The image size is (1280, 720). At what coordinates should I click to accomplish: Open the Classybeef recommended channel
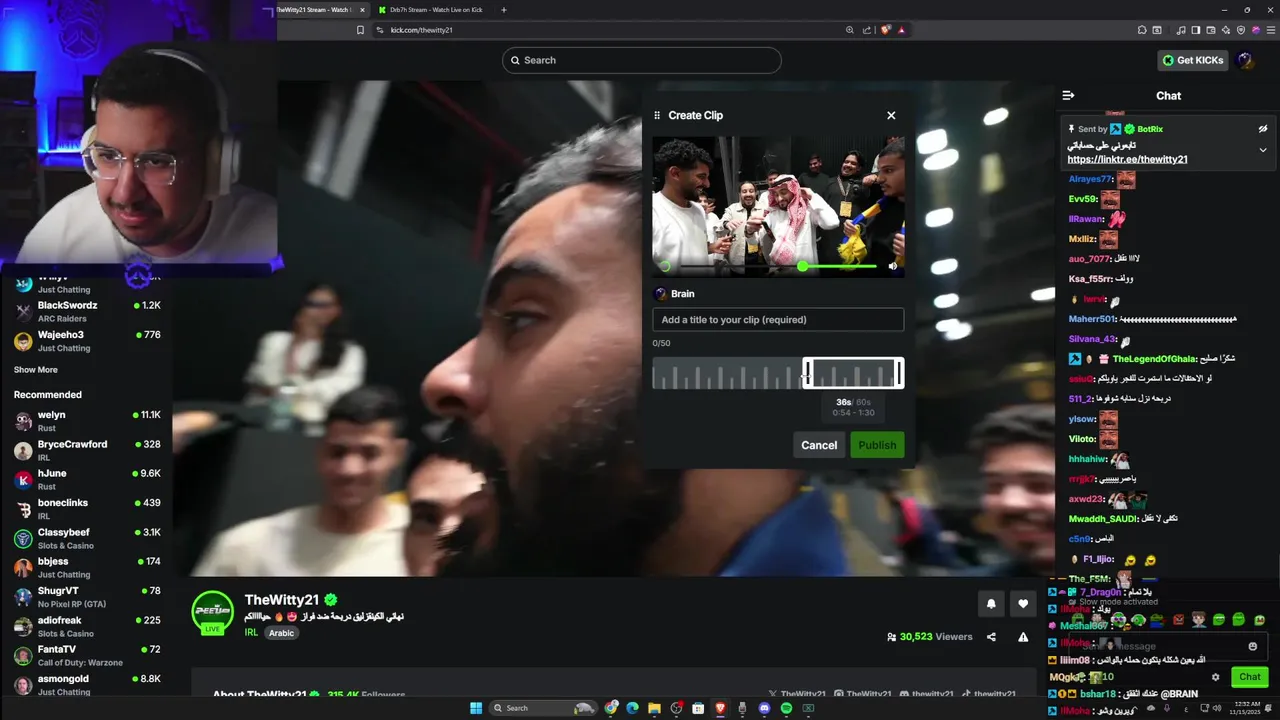point(87,538)
